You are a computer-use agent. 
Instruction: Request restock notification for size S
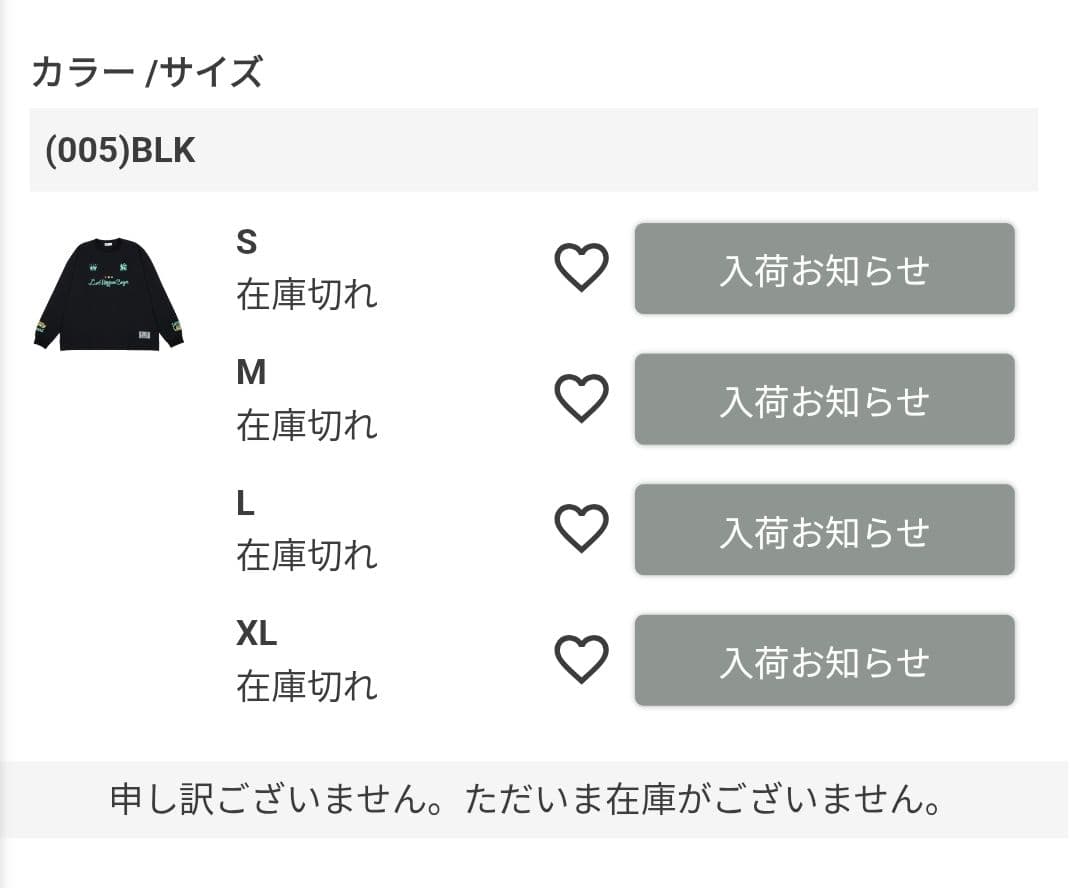click(824, 268)
